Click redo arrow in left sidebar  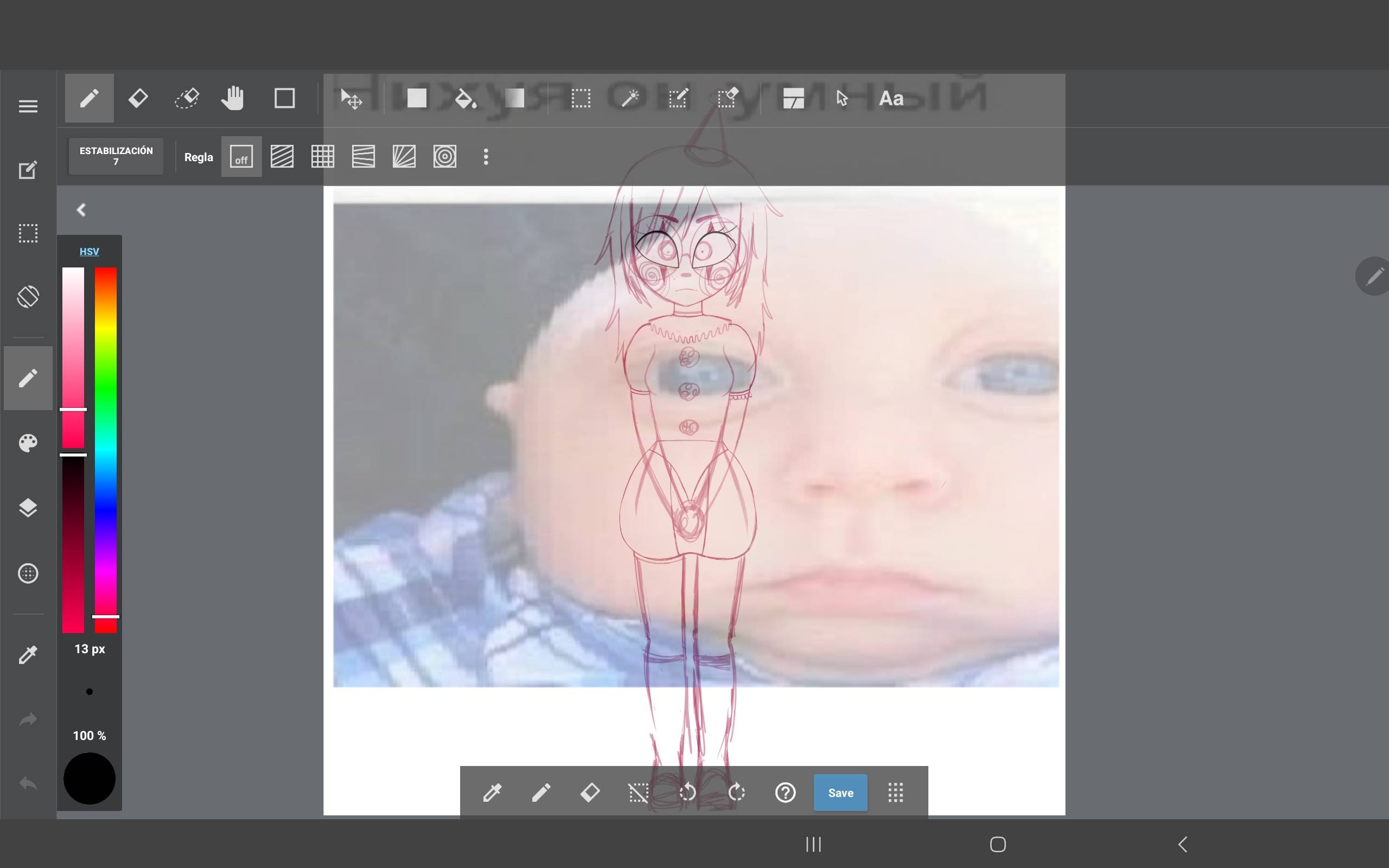(28, 719)
